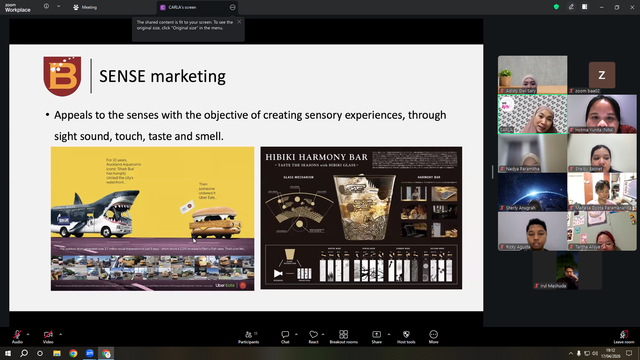Screen dimensions: 640x360
Task: Start camera with the Video button
Action: (48, 337)
